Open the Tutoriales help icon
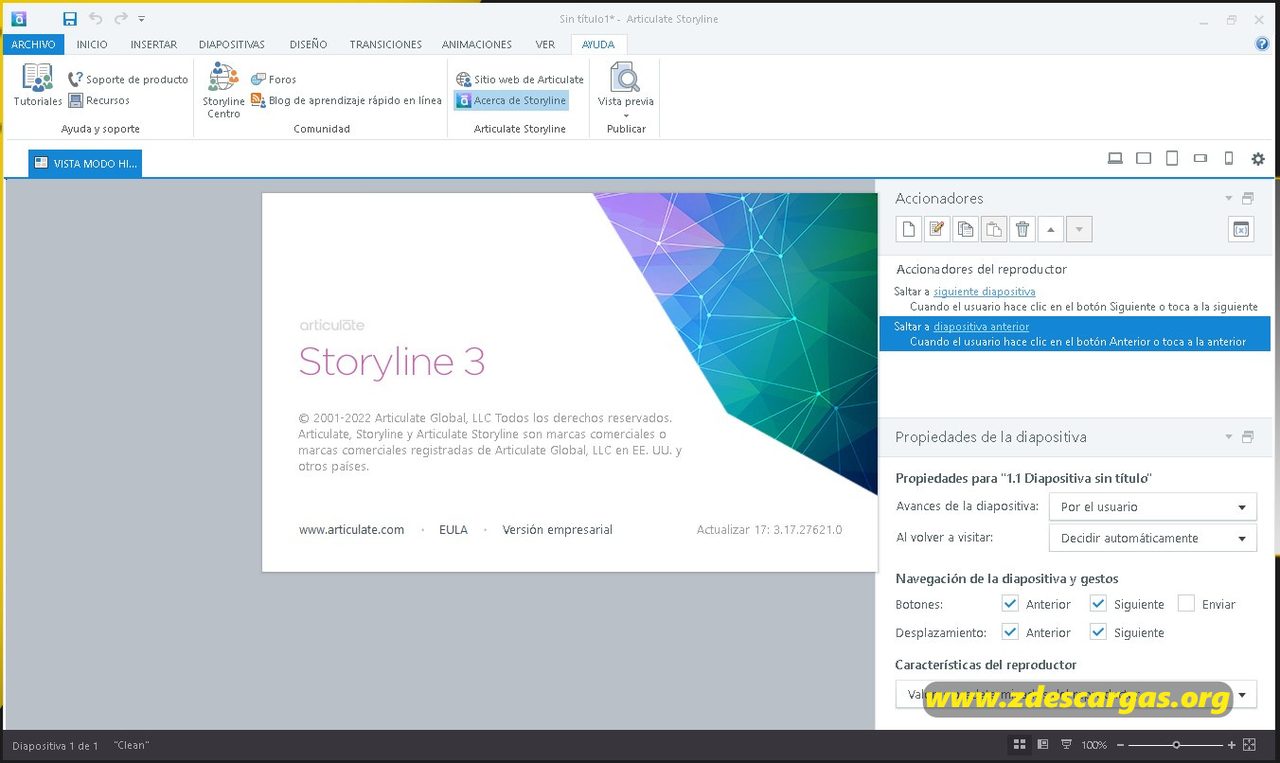 click(38, 77)
